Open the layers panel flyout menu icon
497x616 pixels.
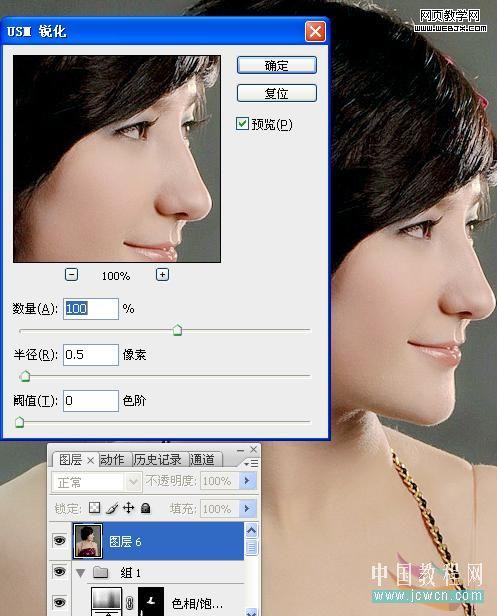[x=251, y=464]
